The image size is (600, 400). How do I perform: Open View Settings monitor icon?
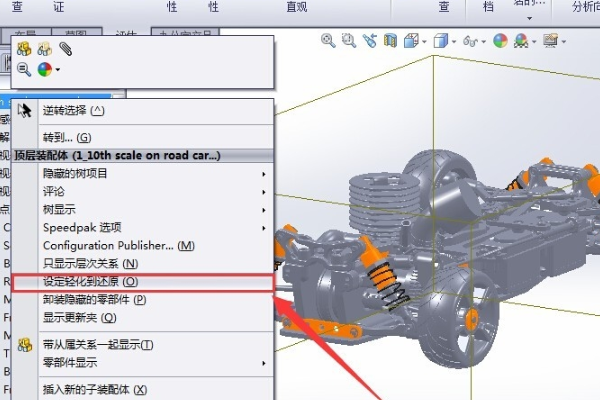[x=551, y=40]
